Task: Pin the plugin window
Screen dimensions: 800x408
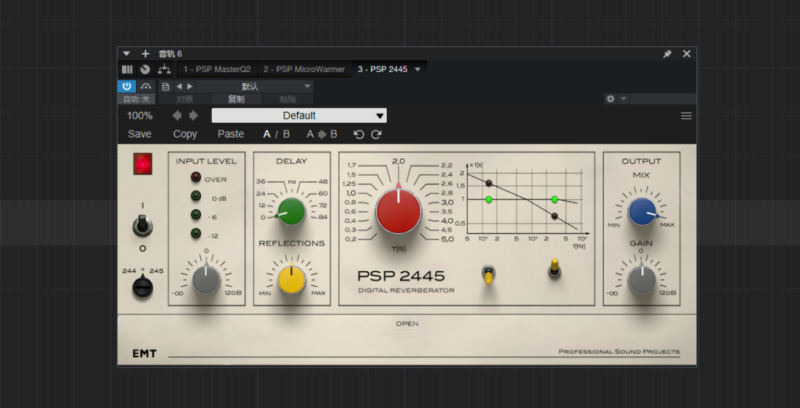Action: pos(667,53)
